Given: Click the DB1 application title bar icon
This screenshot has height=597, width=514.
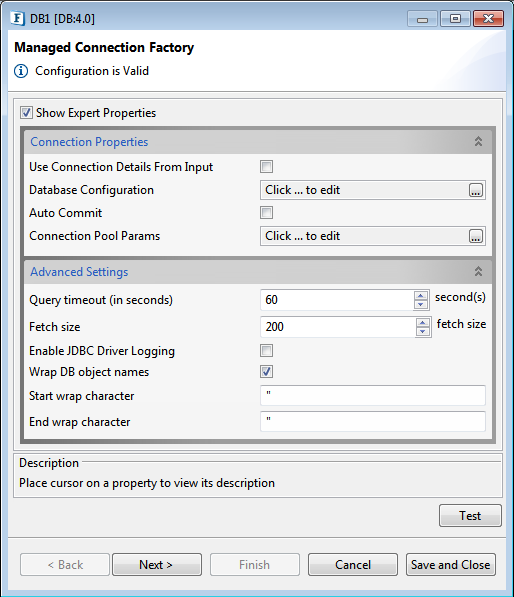Looking at the screenshot, I should (x=18, y=18).
